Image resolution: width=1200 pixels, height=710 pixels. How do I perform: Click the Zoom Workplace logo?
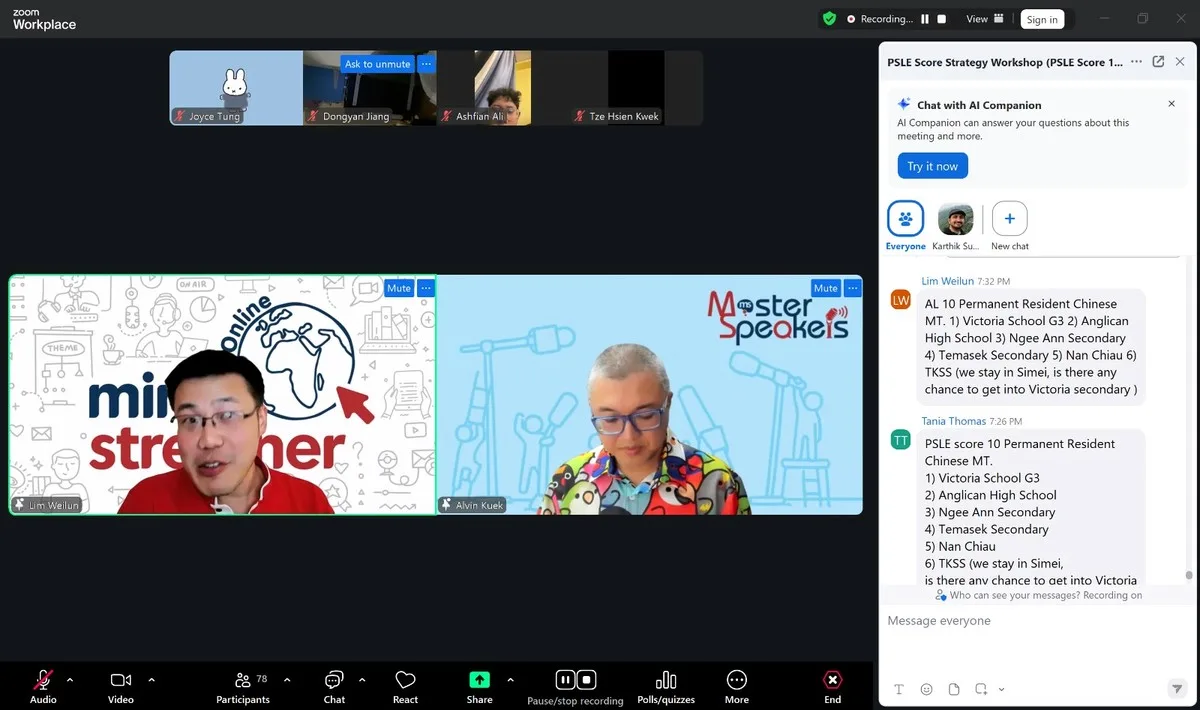pyautogui.click(x=44, y=19)
